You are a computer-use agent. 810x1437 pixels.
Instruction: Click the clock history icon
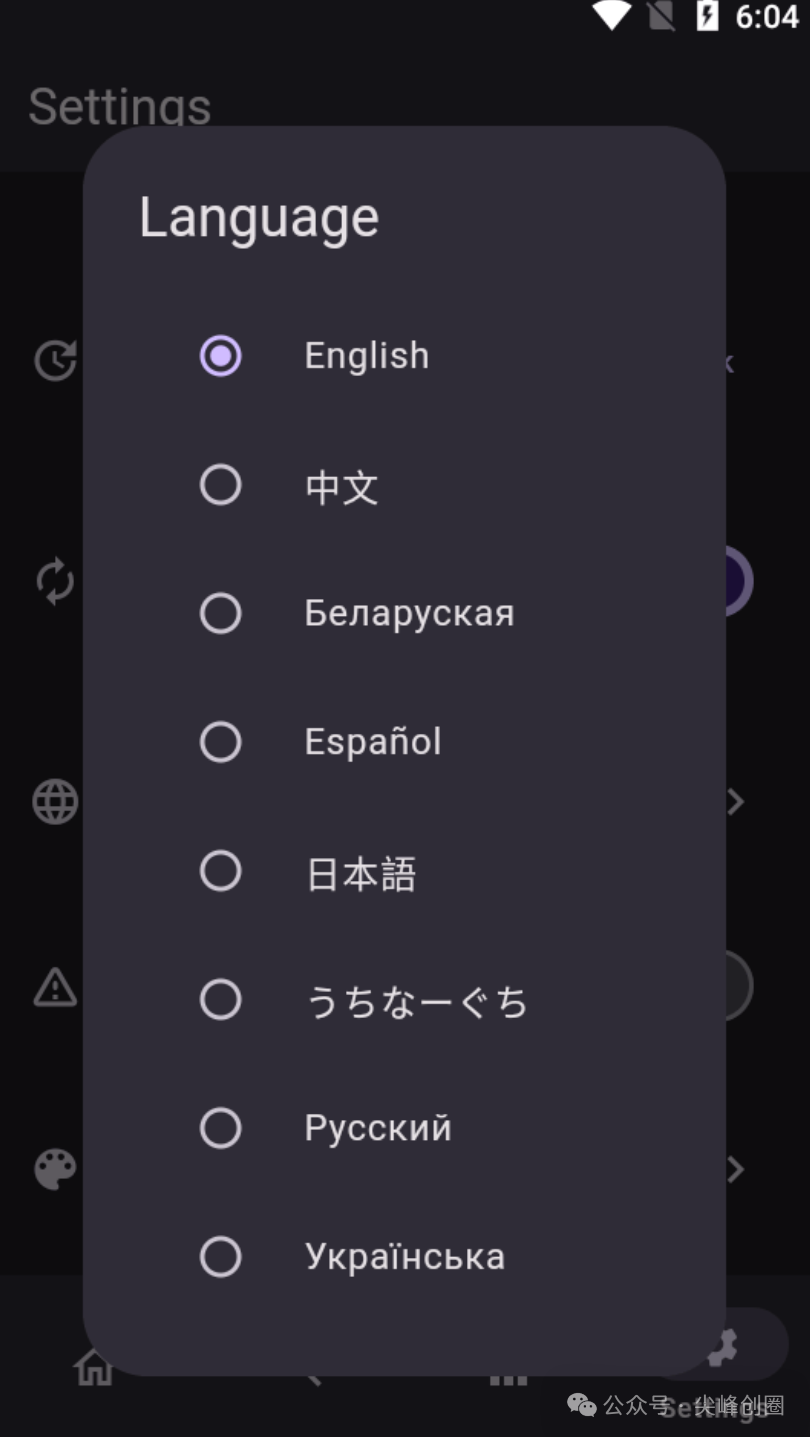coord(55,361)
